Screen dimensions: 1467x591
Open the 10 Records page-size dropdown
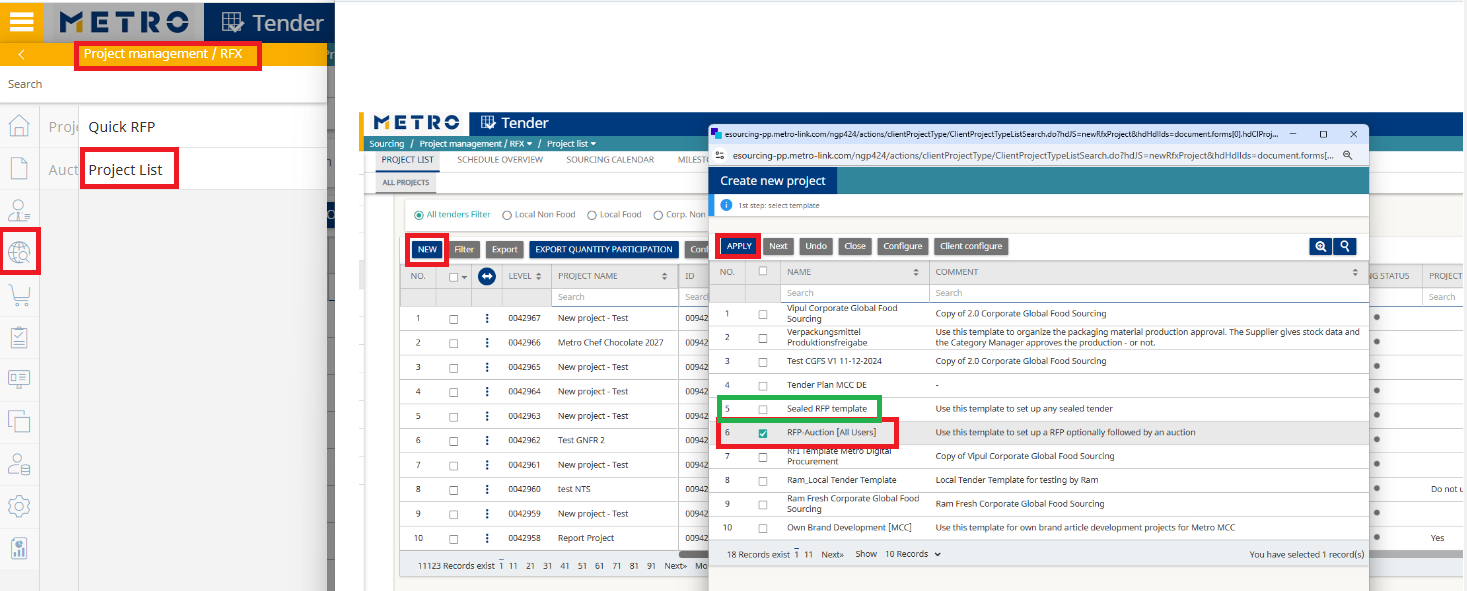click(913, 554)
